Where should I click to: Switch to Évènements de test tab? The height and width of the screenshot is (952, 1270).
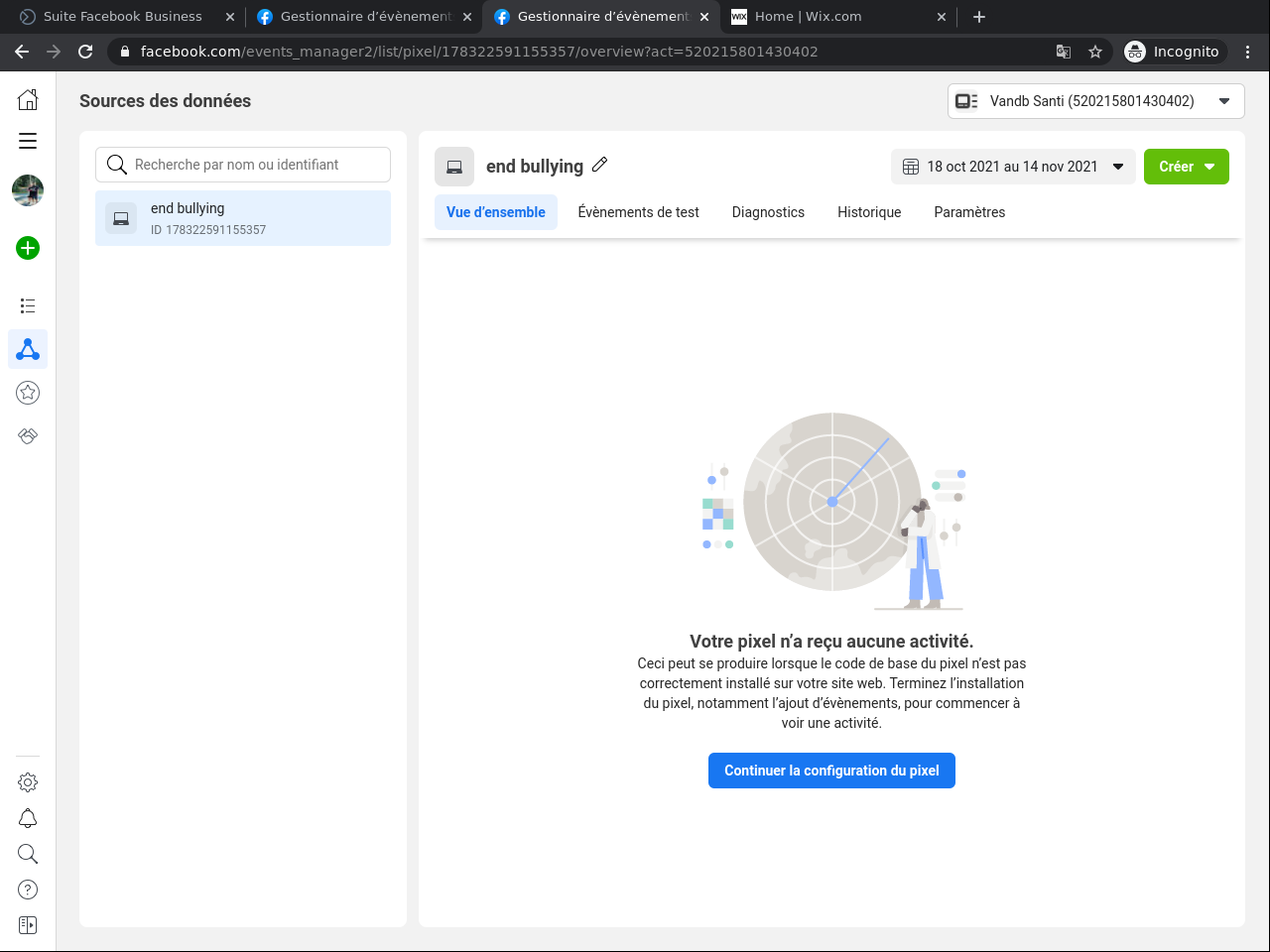(639, 212)
